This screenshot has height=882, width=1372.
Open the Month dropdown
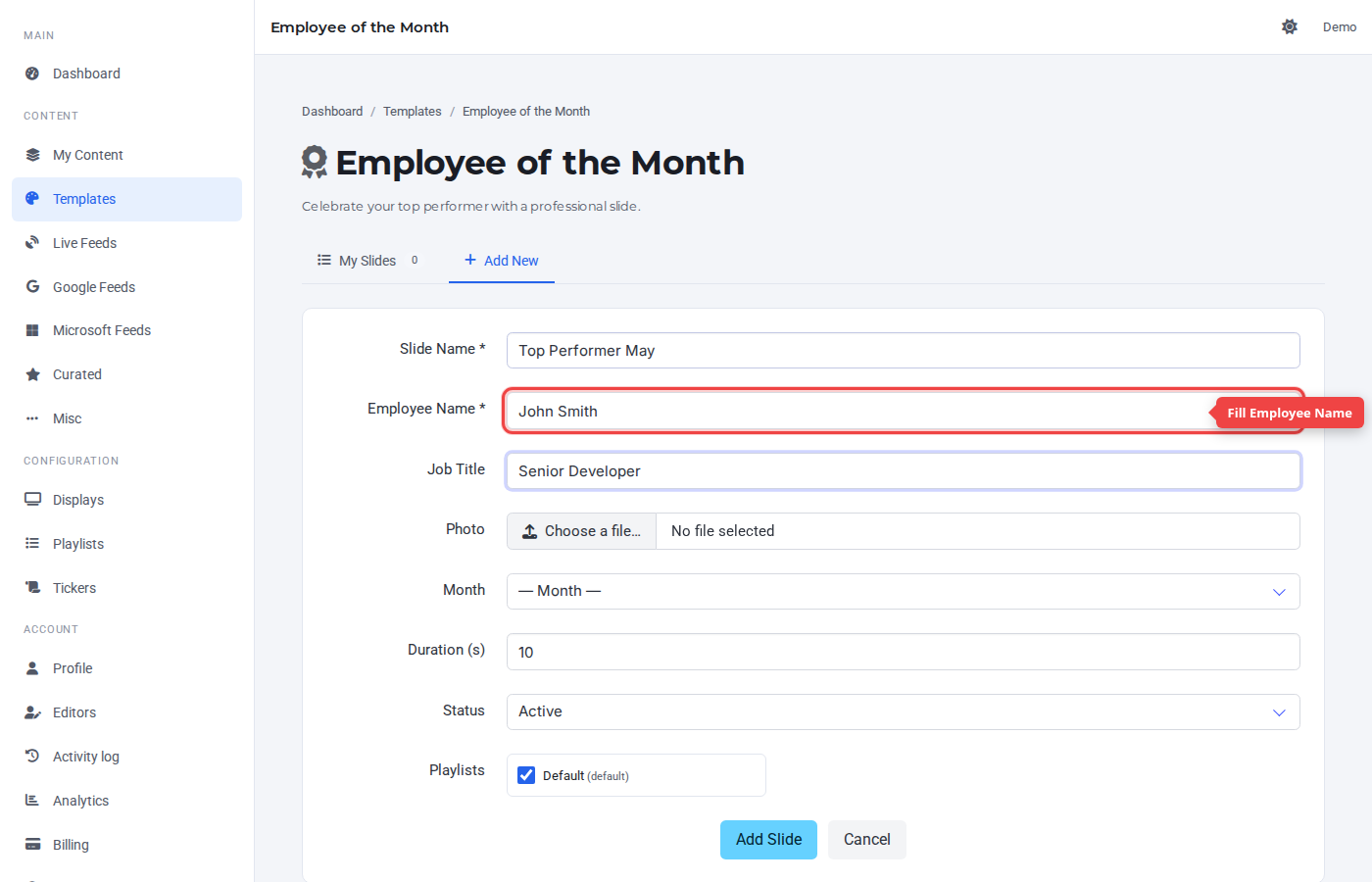903,591
